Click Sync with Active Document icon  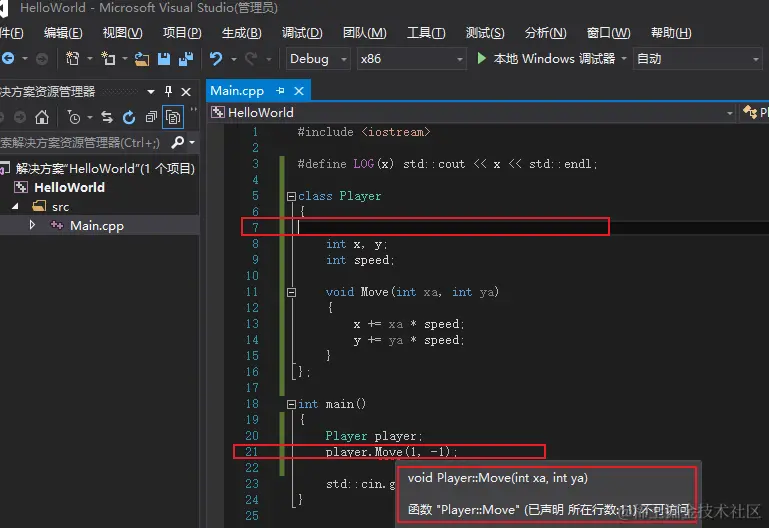point(107,117)
